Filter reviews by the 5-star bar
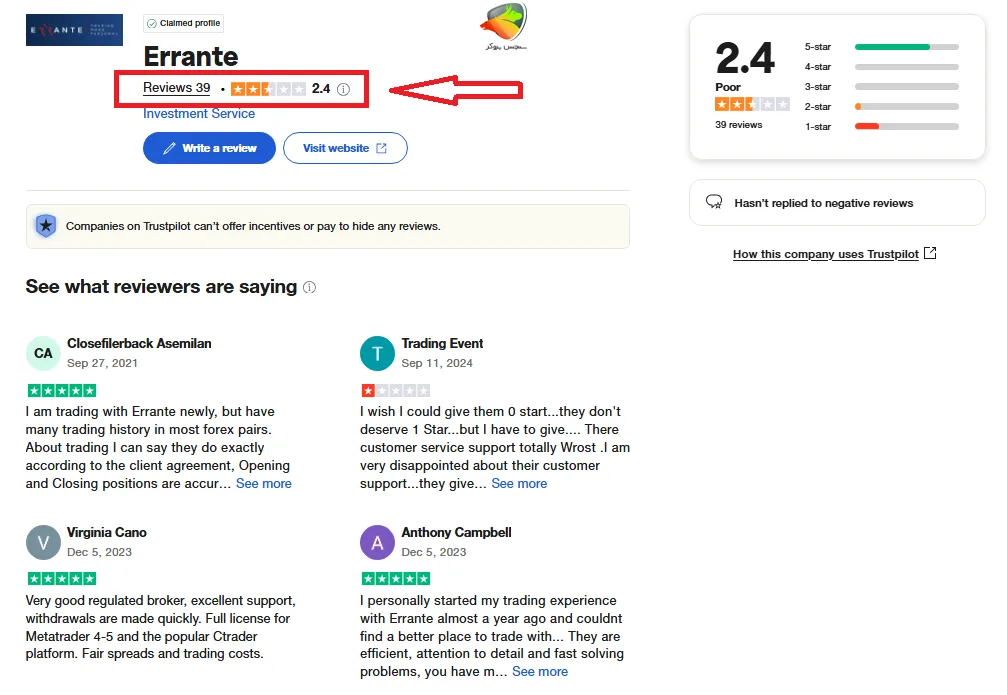Image resolution: width=1007 pixels, height=695 pixels. 906,47
